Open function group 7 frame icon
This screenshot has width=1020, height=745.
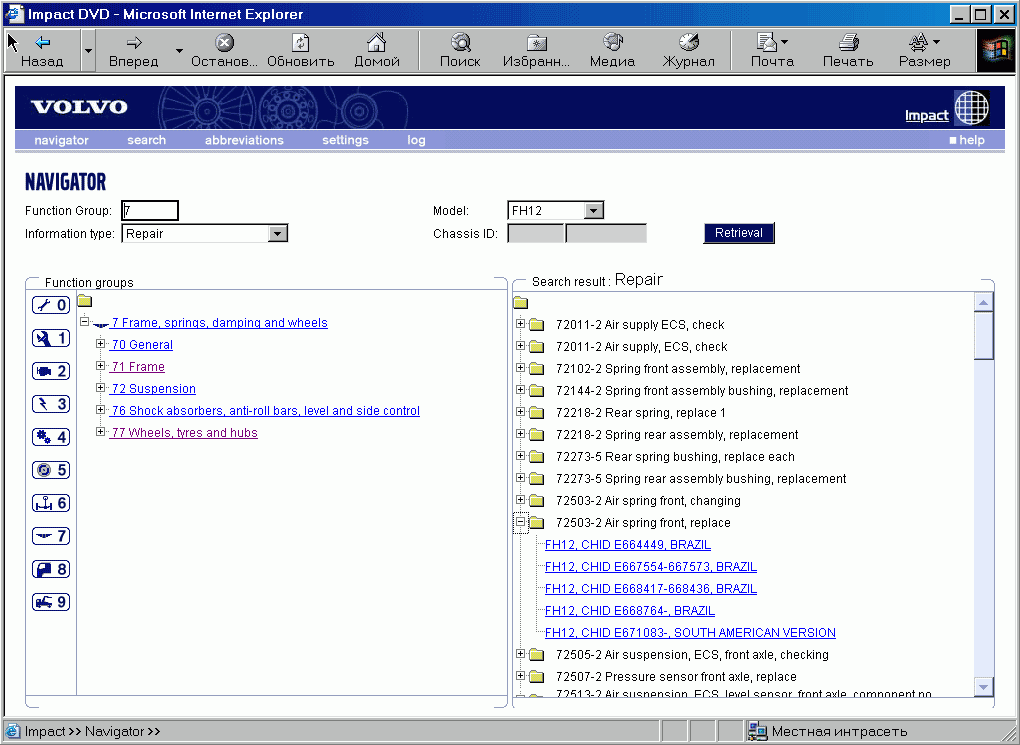point(51,536)
